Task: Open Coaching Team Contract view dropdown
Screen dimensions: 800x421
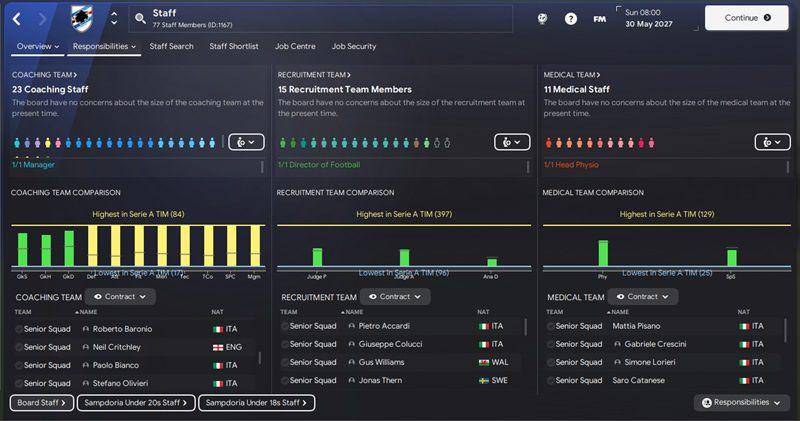Action: (x=120, y=296)
